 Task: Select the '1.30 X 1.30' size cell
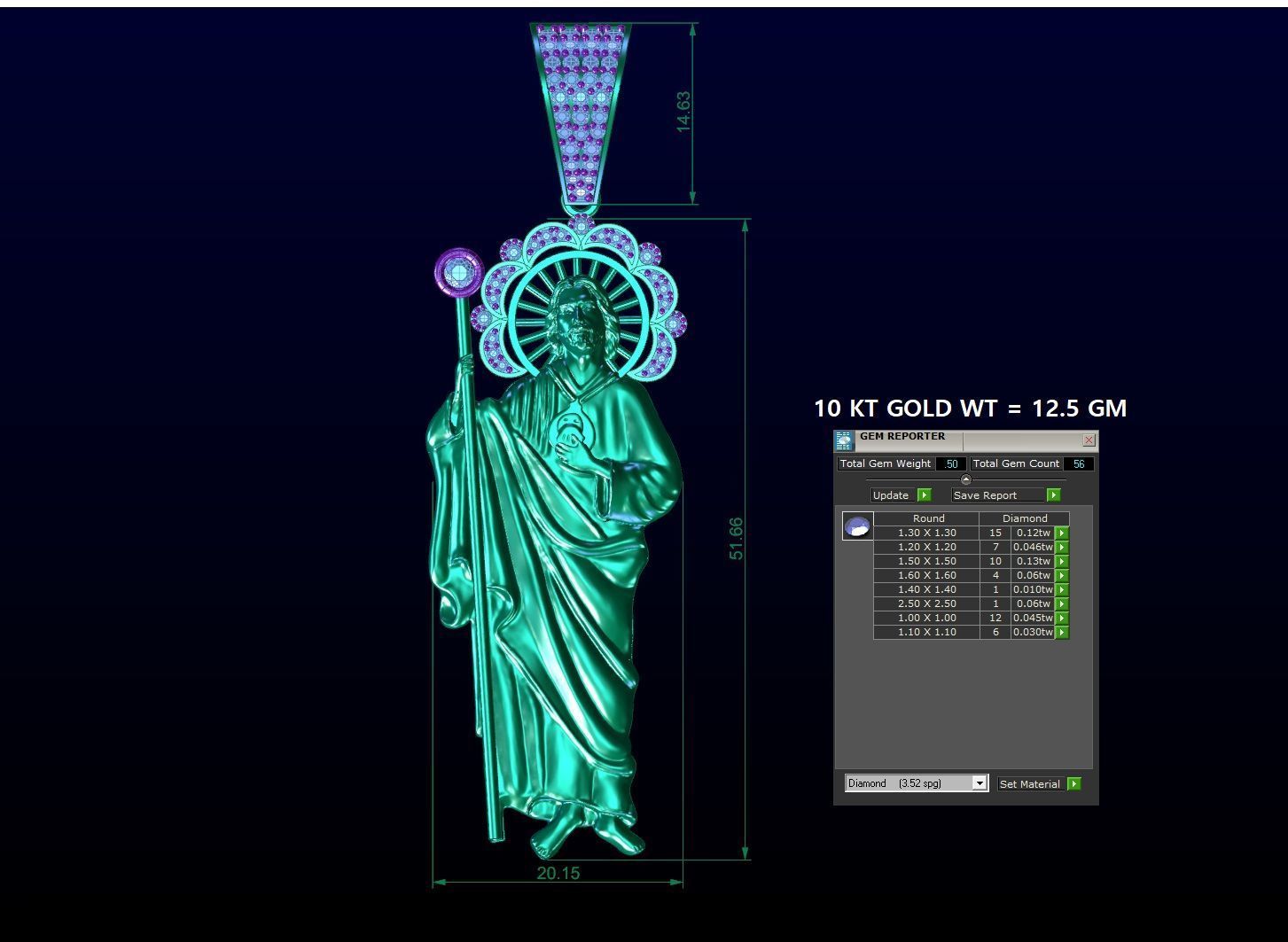click(927, 533)
